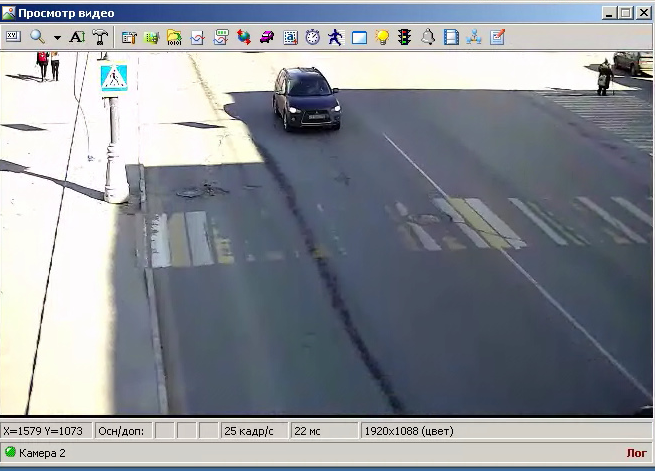
Task: Click the 1920x1088 resolution status field
Action: click(410, 431)
